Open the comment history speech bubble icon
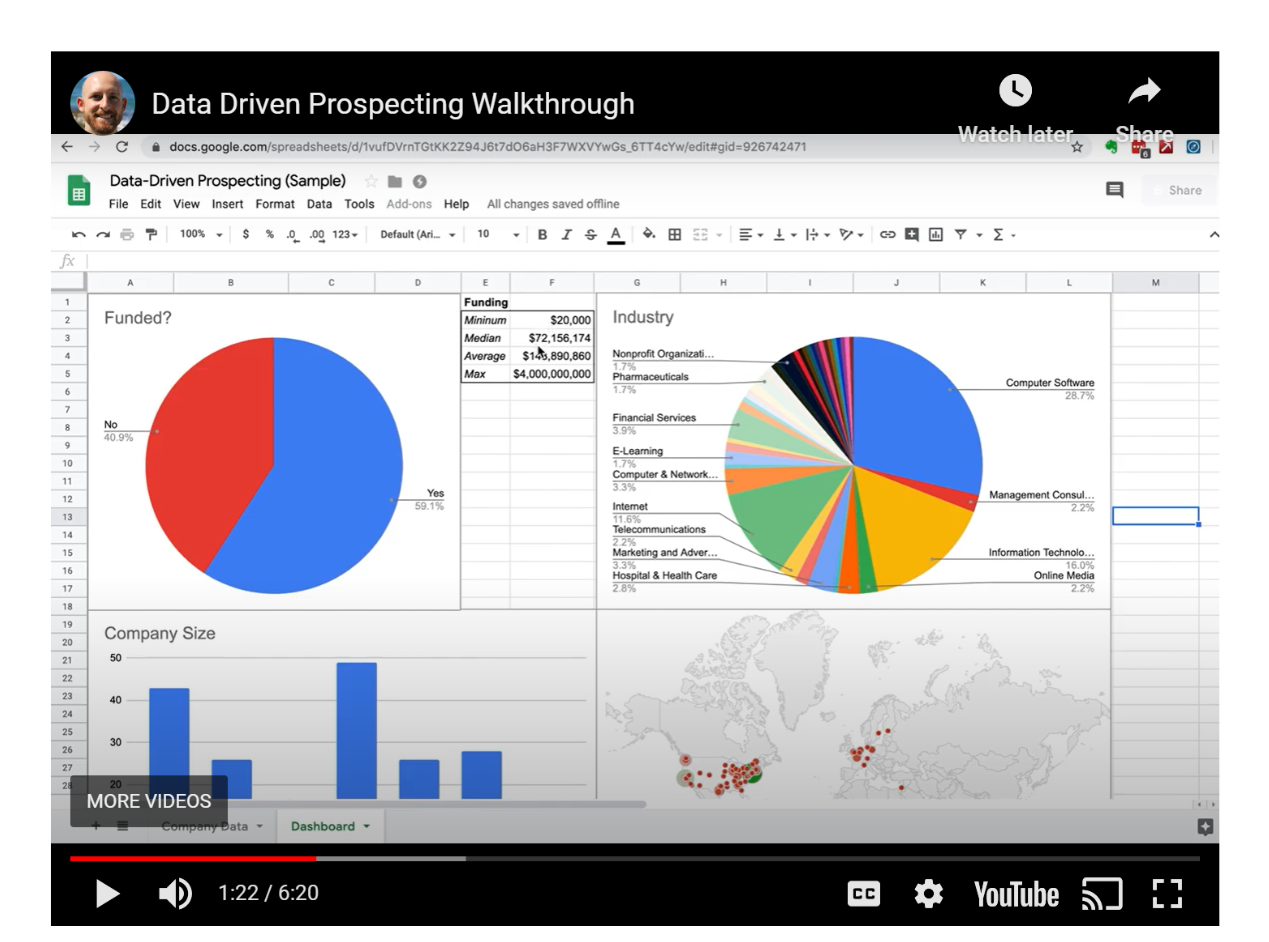Screen dimensions: 1269x942 tap(1115, 190)
